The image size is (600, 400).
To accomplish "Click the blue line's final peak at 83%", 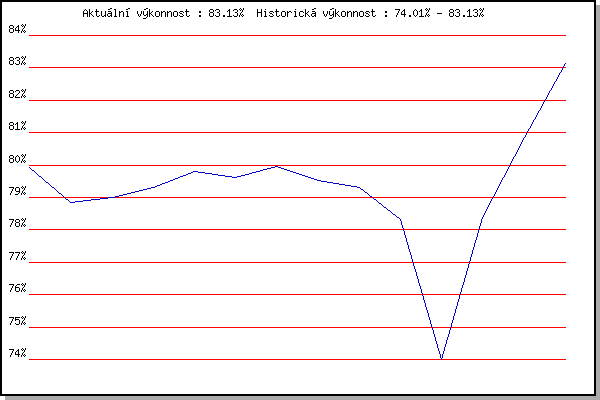I will pyautogui.click(x=565, y=63).
